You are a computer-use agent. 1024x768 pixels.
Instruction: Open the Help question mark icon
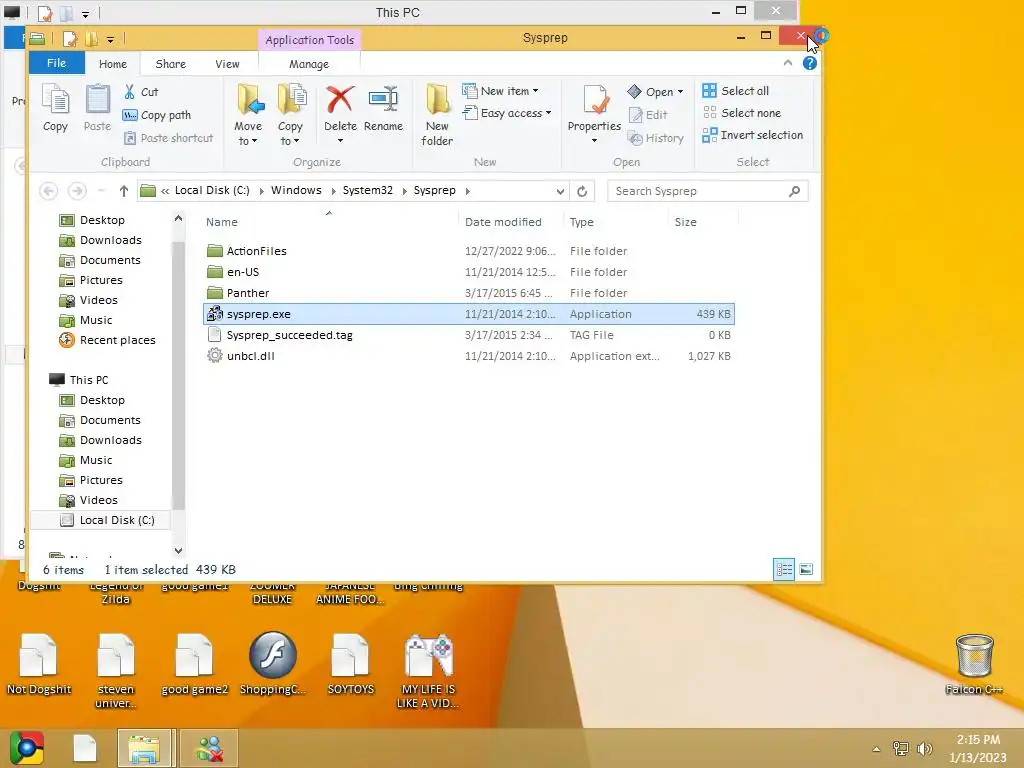[x=810, y=63]
